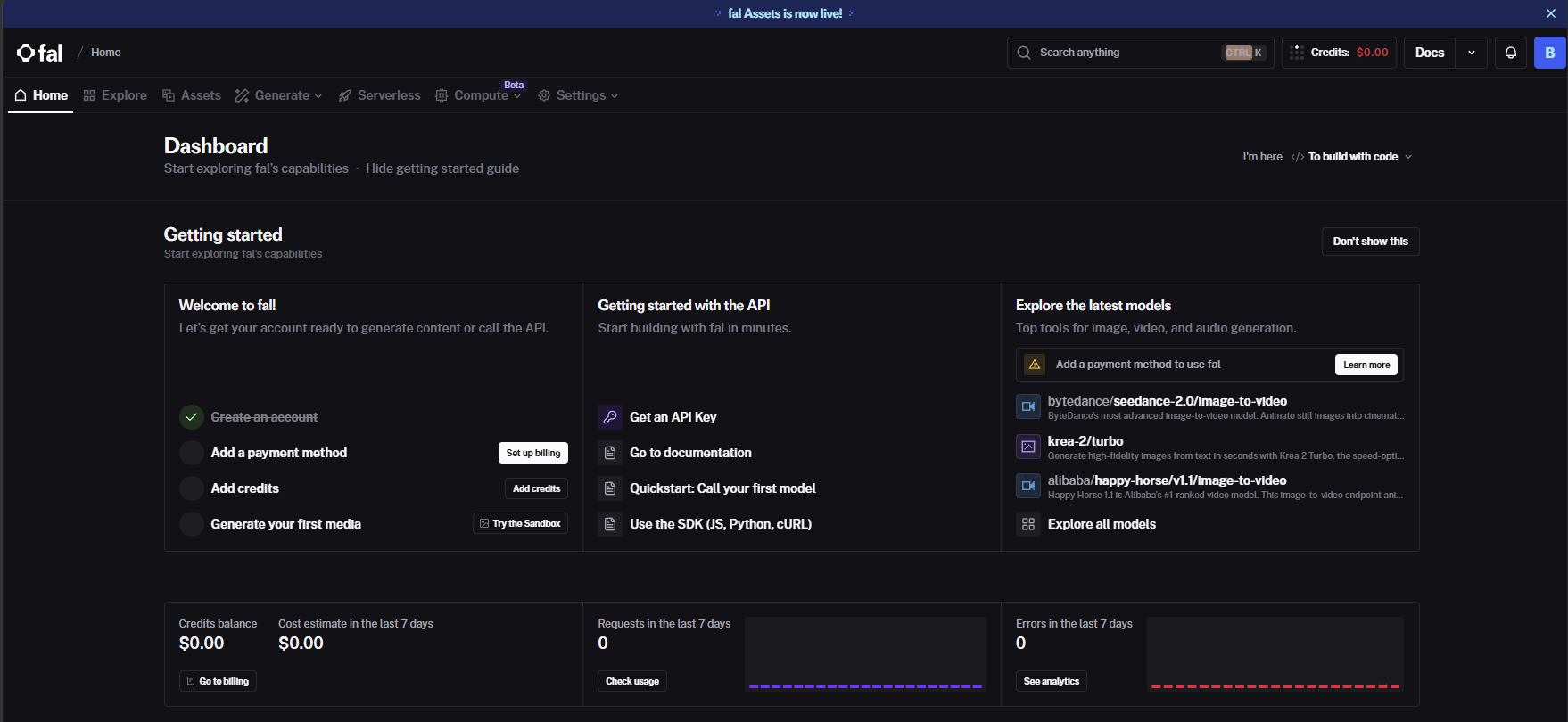Viewport: 1568px width, 722px height.
Task: Open the Assets tab
Action: (192, 95)
